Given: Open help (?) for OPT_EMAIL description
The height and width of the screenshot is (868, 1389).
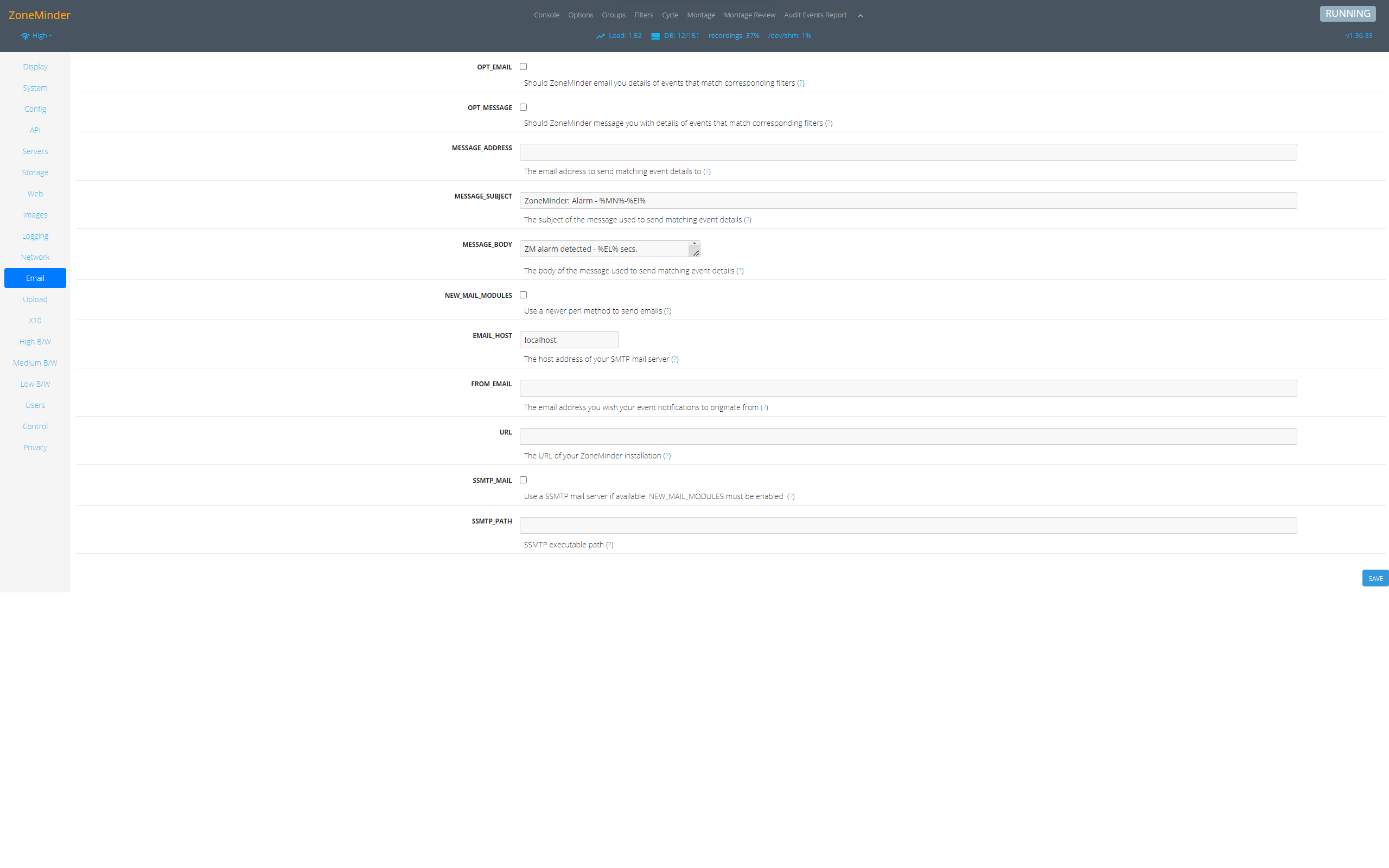Looking at the screenshot, I should [801, 82].
